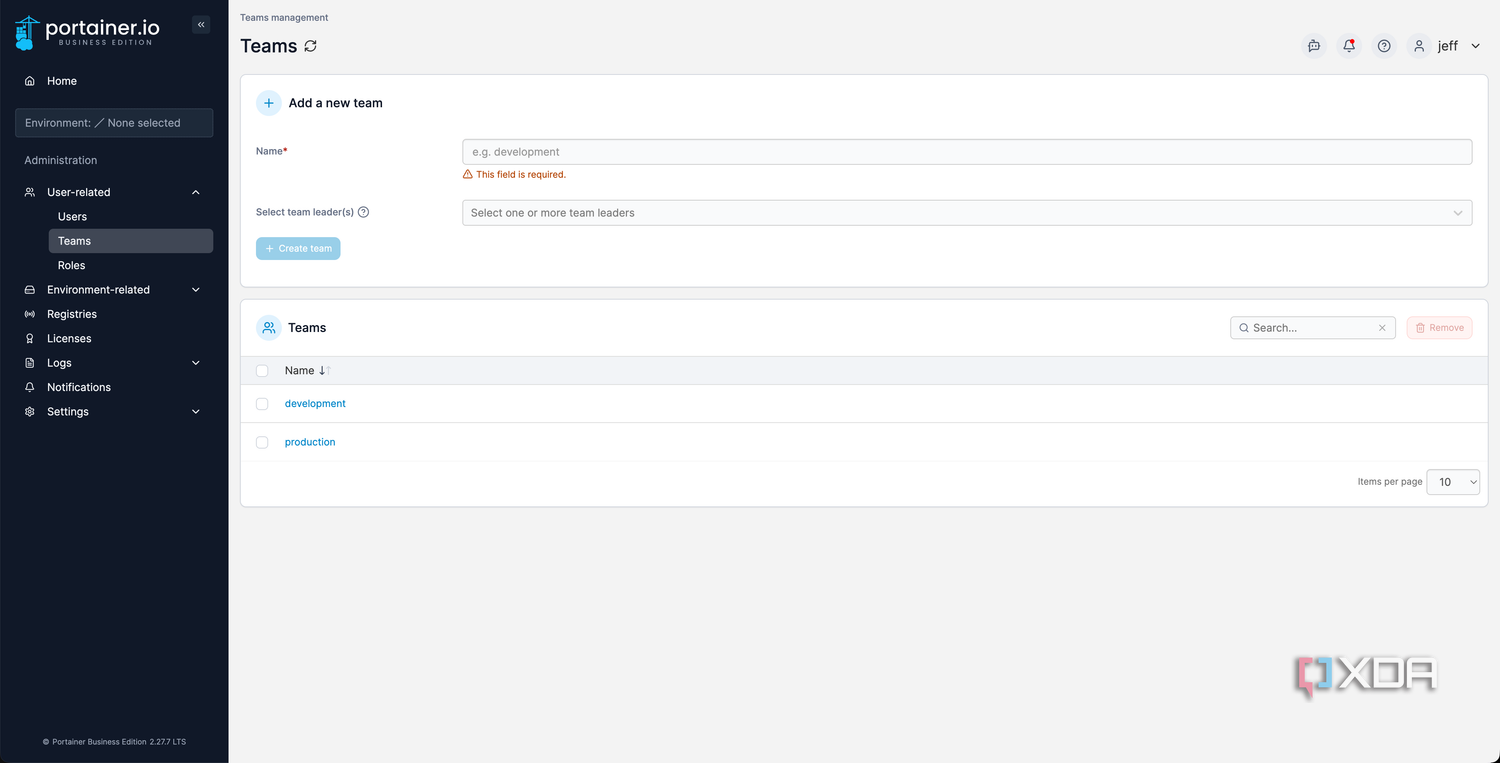Expand the Settings section
Image resolution: width=1500 pixels, height=763 pixels.
[196, 412]
